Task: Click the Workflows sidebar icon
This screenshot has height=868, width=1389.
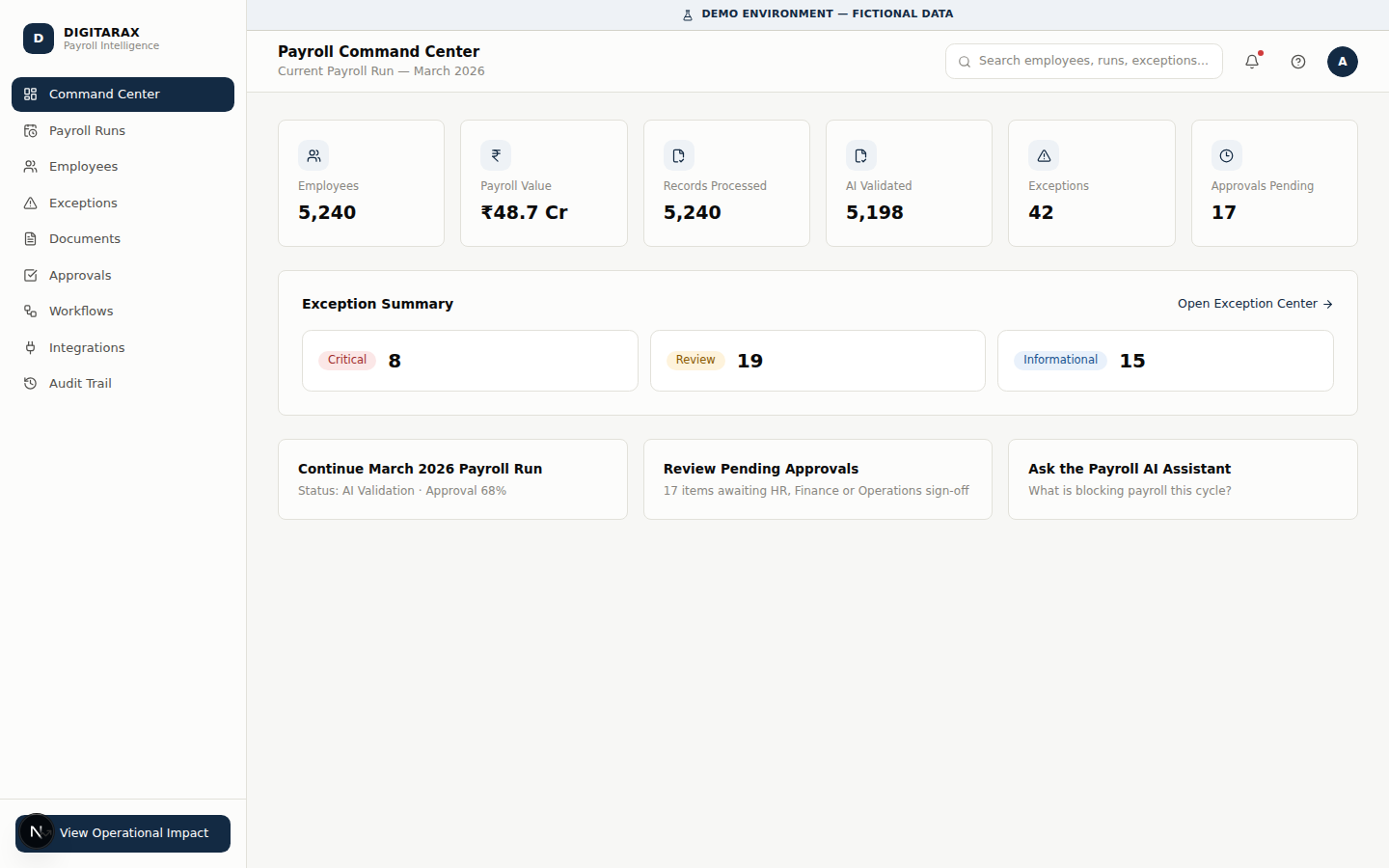Action: click(31, 312)
